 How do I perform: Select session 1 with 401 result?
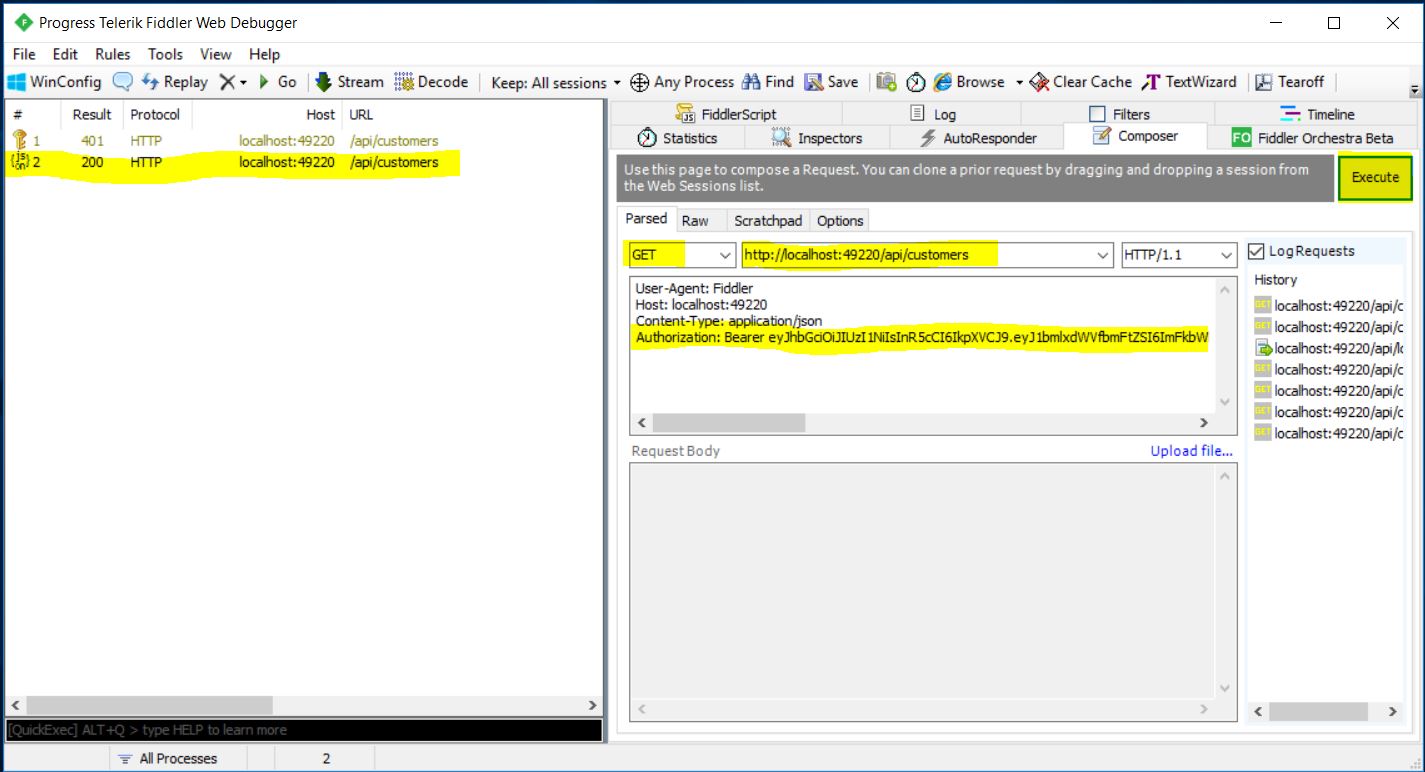point(302,141)
